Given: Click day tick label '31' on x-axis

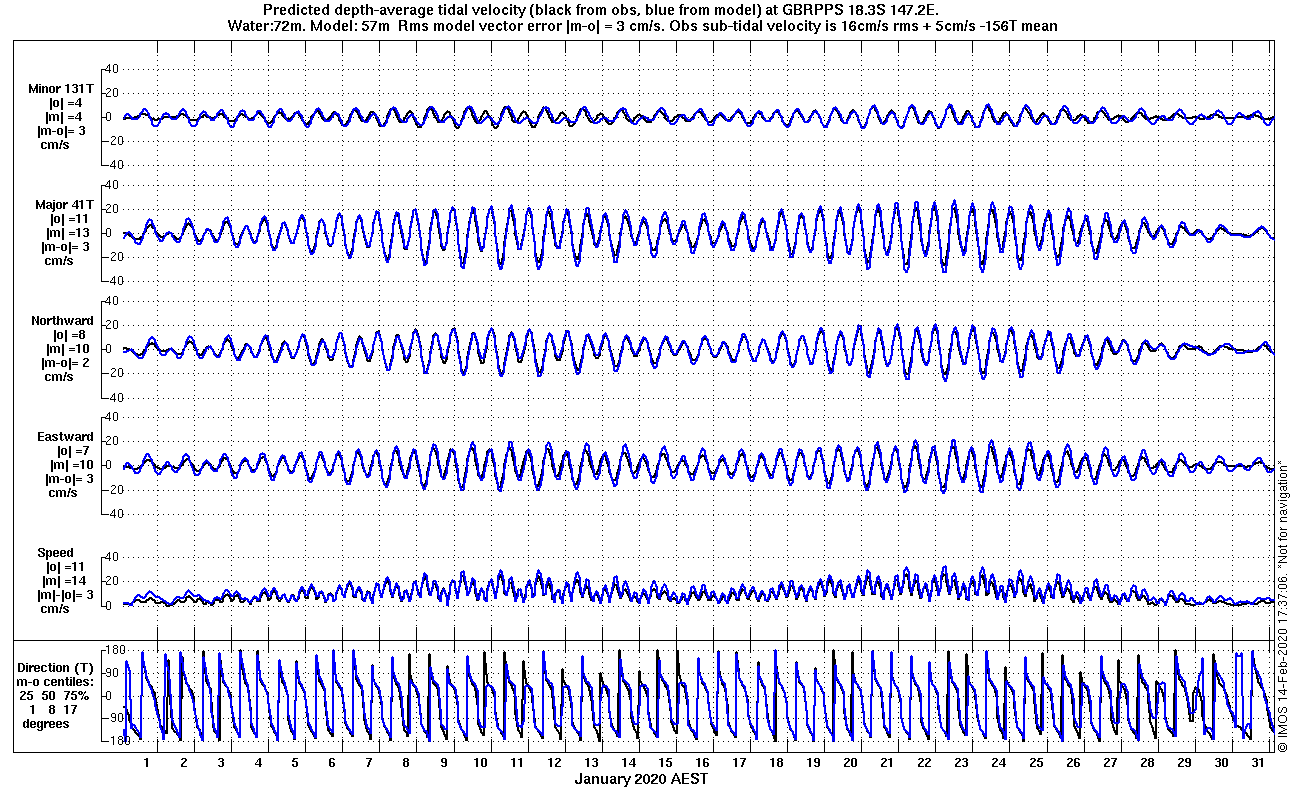Looking at the screenshot, I should pos(1258,762).
